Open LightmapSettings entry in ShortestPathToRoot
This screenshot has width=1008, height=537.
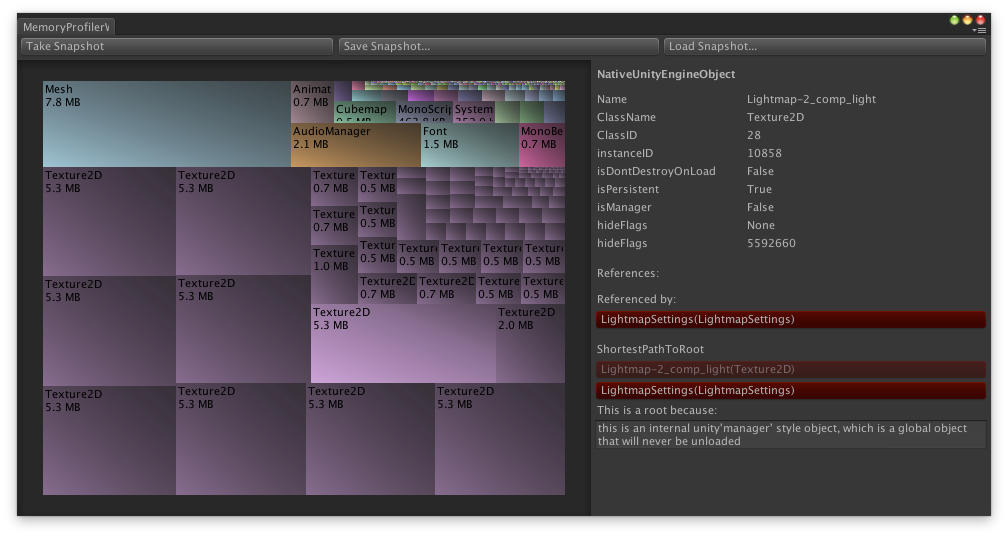tap(790, 391)
